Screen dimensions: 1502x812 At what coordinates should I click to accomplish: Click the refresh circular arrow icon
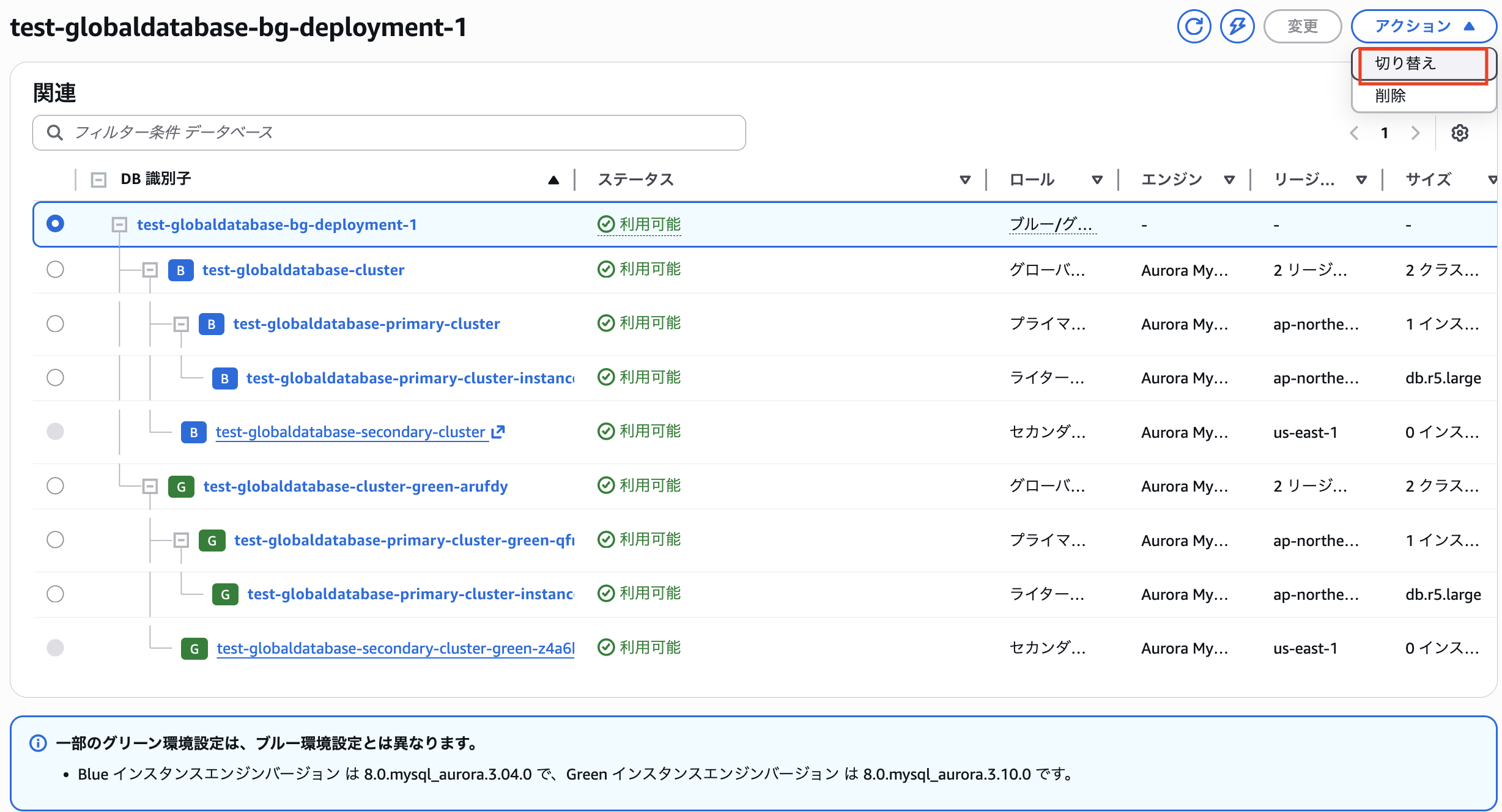click(x=1194, y=26)
